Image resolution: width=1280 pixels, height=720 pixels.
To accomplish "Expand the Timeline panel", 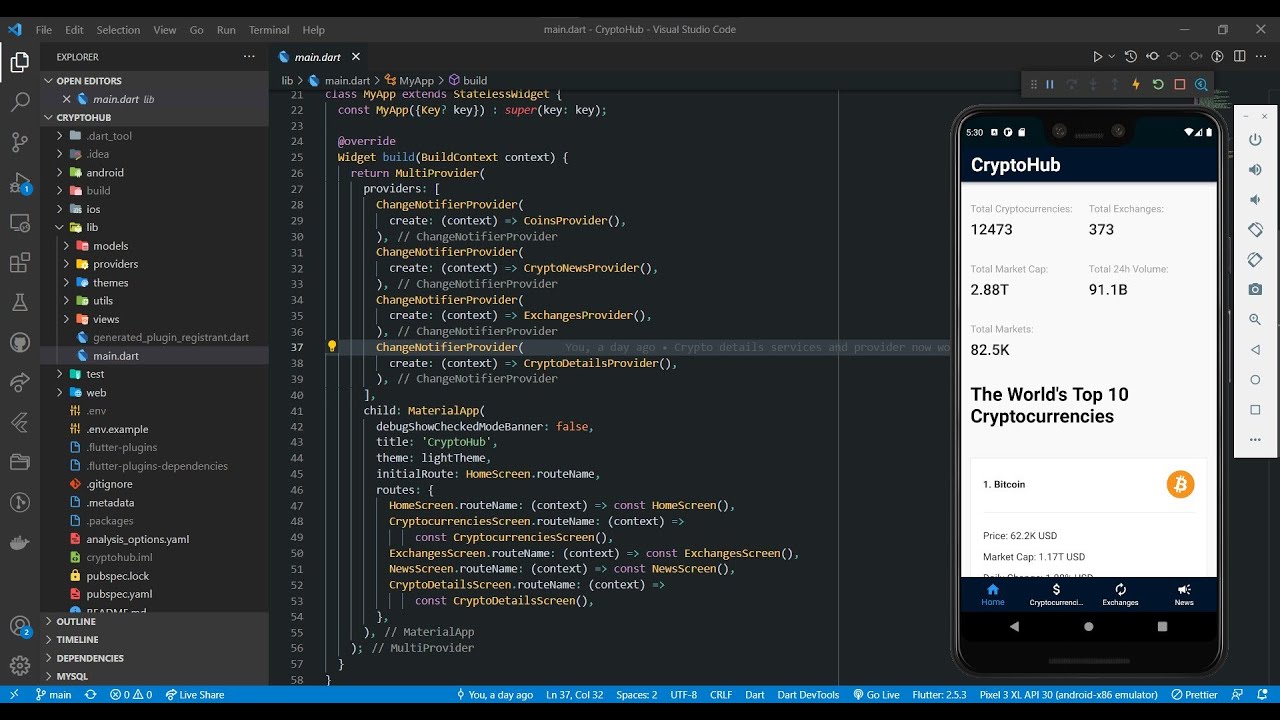I will [x=154, y=640].
